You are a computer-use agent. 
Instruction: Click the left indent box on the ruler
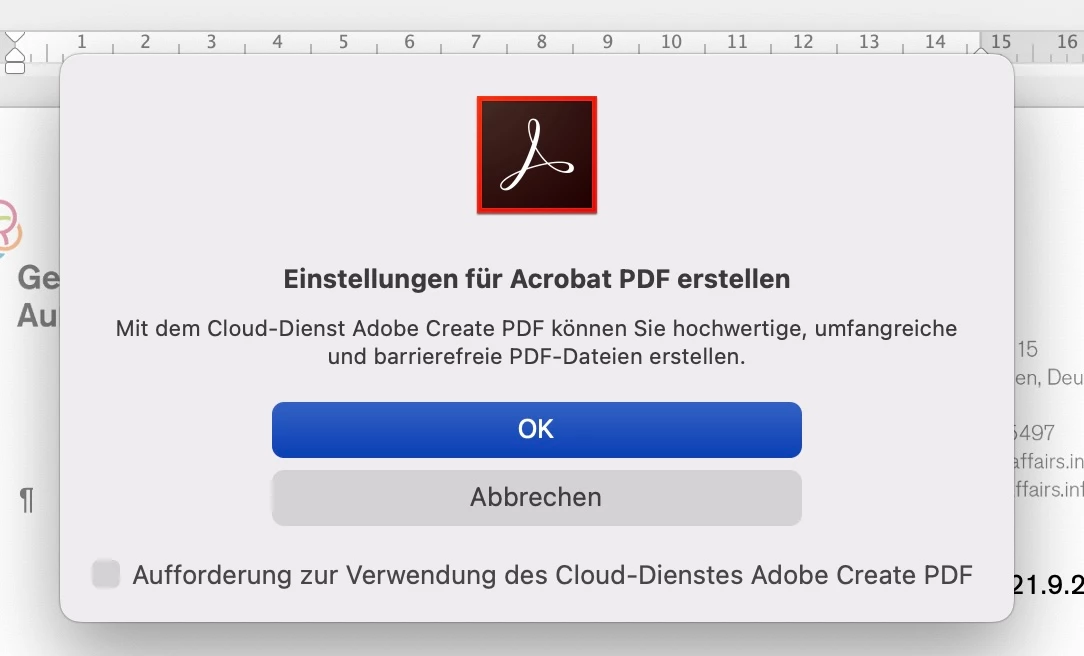pyautogui.click(x=15, y=68)
